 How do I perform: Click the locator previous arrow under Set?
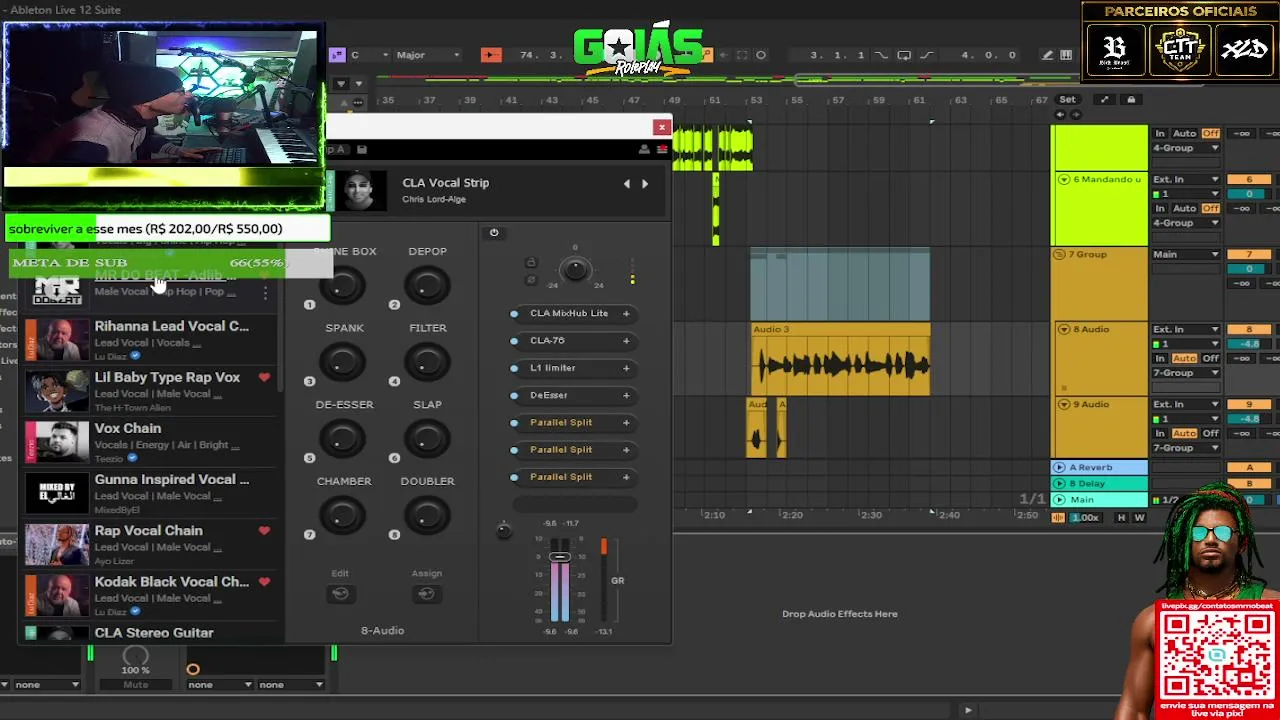(x=1060, y=114)
